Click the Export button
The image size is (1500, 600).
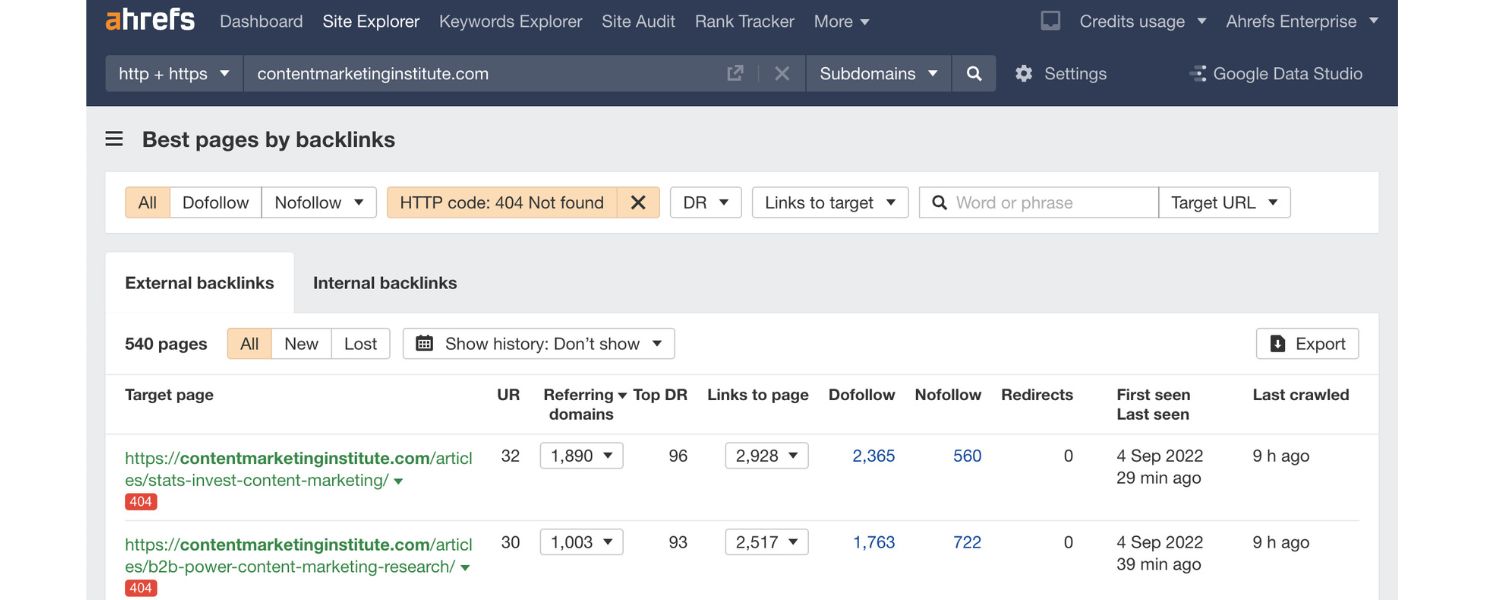coord(1307,344)
